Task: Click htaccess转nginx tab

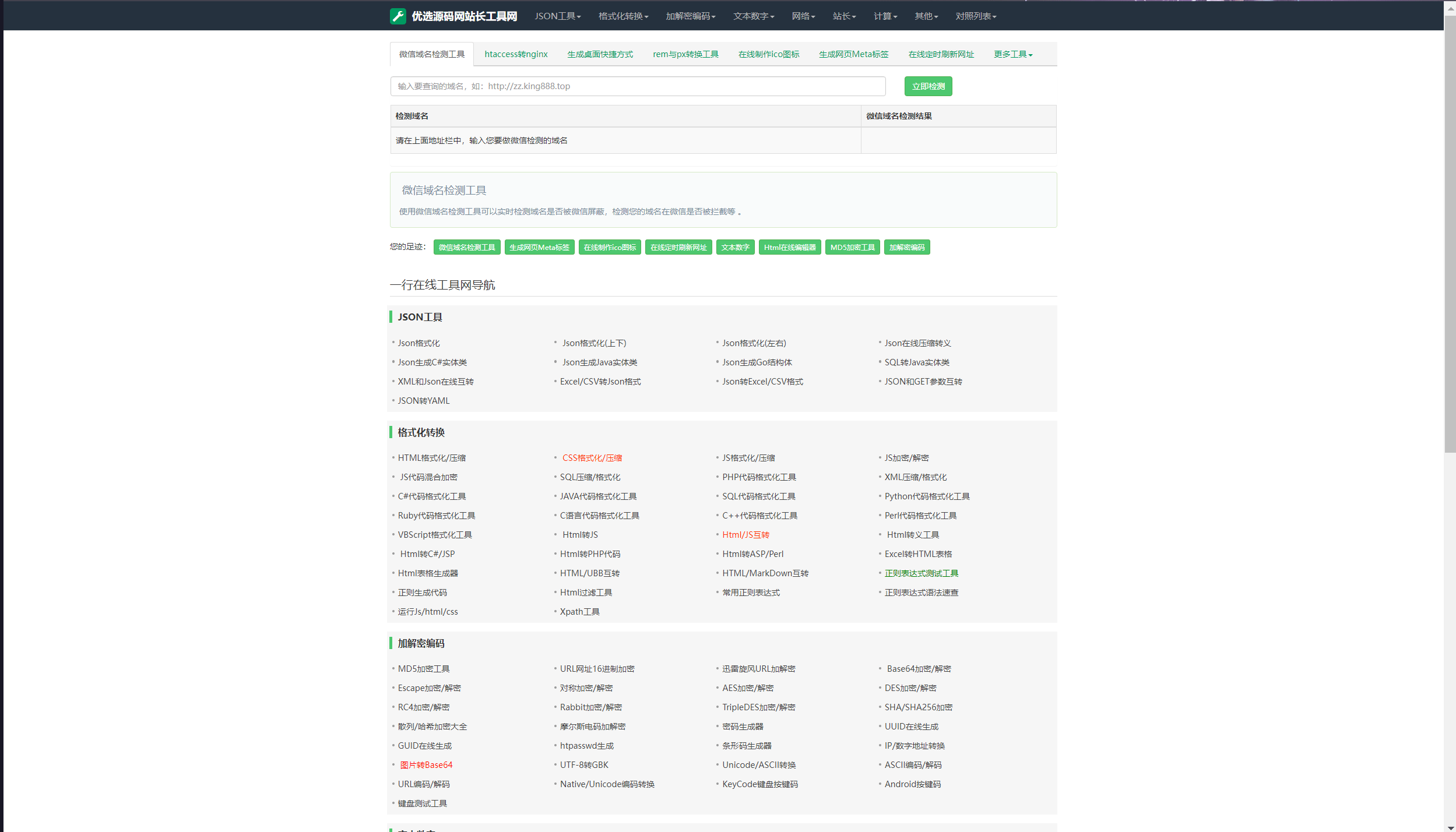Action: (x=516, y=54)
